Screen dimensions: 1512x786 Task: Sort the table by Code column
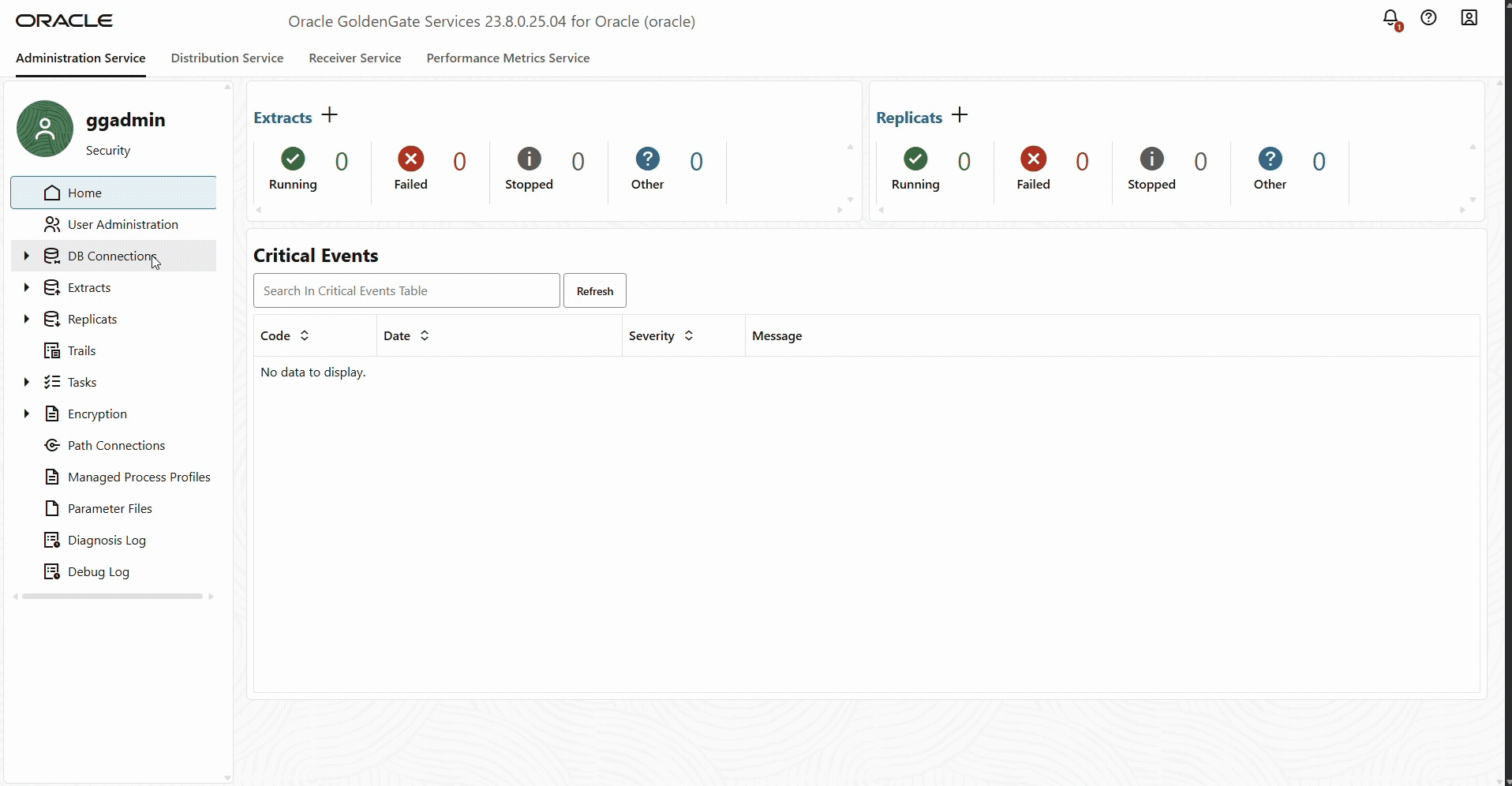point(305,335)
